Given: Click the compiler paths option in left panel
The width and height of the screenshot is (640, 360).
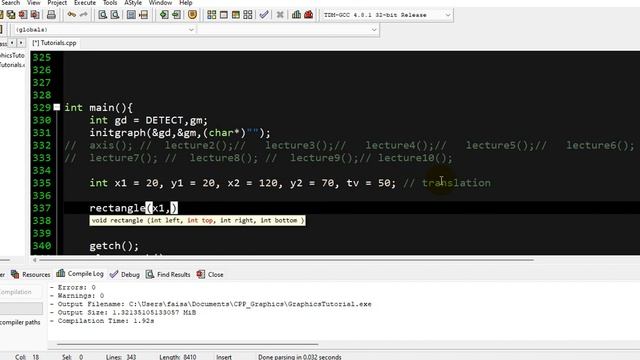Looking at the screenshot, I should pos(20,322).
